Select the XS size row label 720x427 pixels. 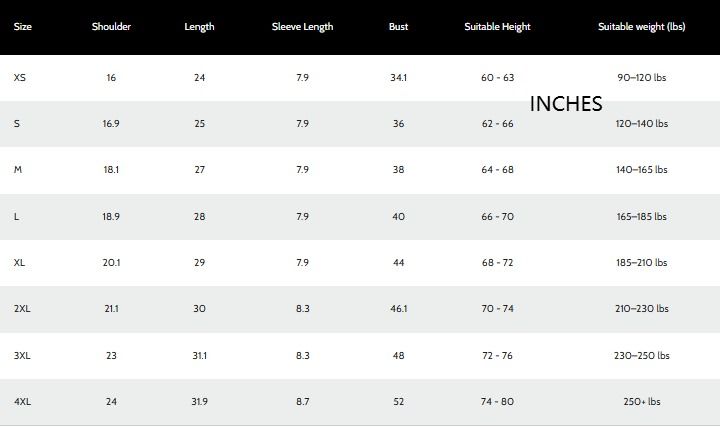pos(20,78)
